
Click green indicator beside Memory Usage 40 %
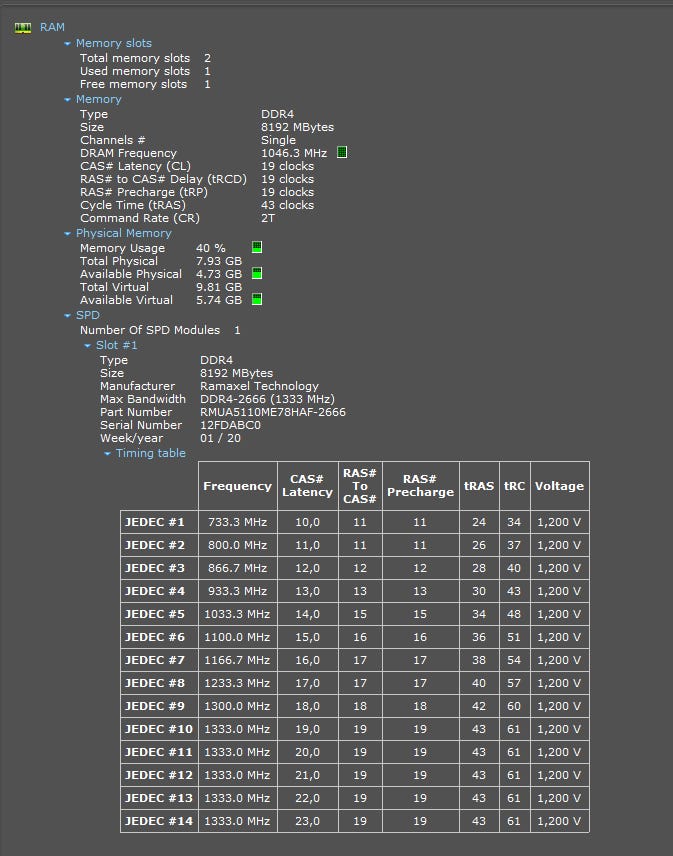point(257,247)
